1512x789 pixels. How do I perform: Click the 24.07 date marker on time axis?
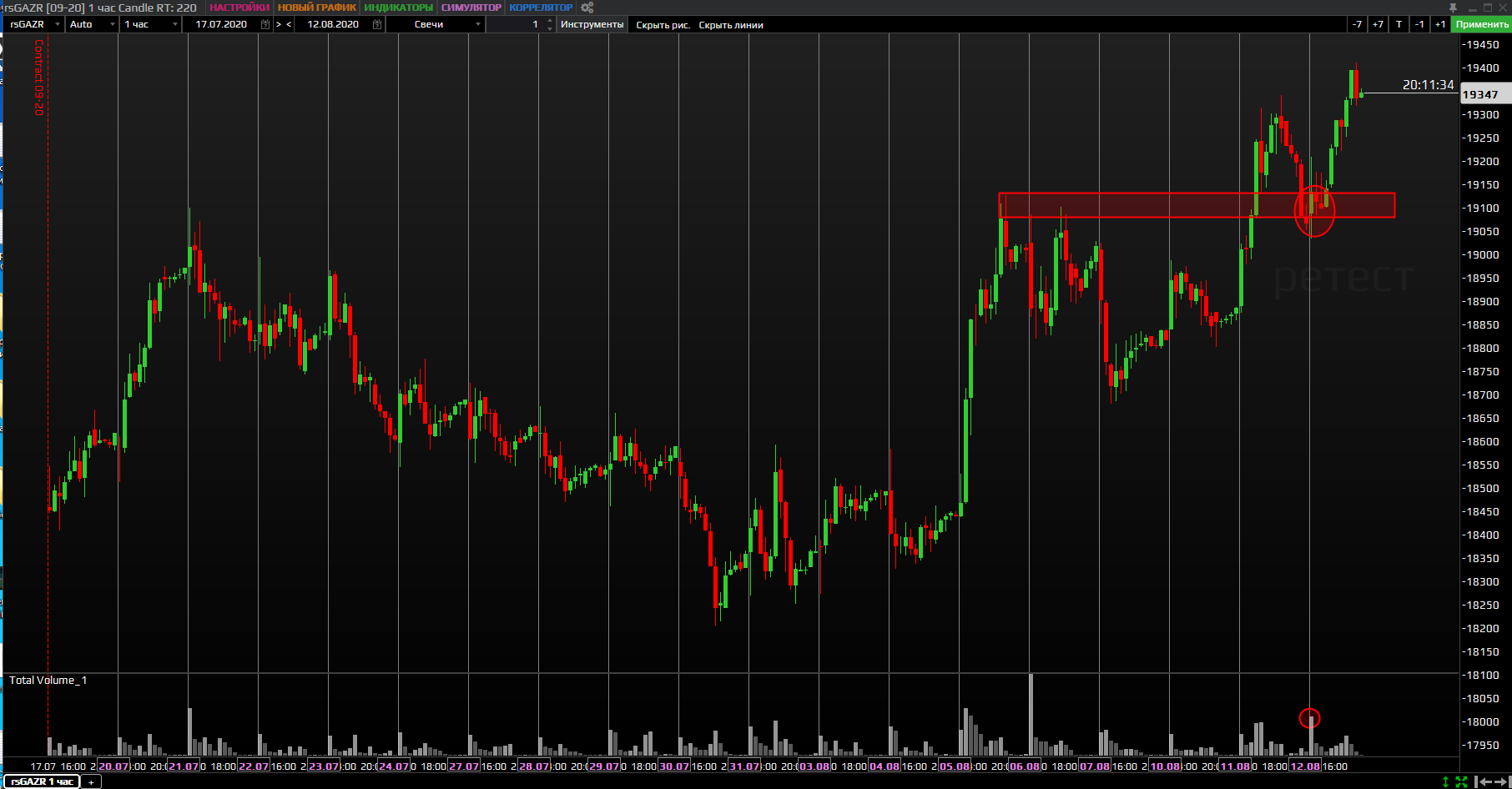click(x=394, y=766)
